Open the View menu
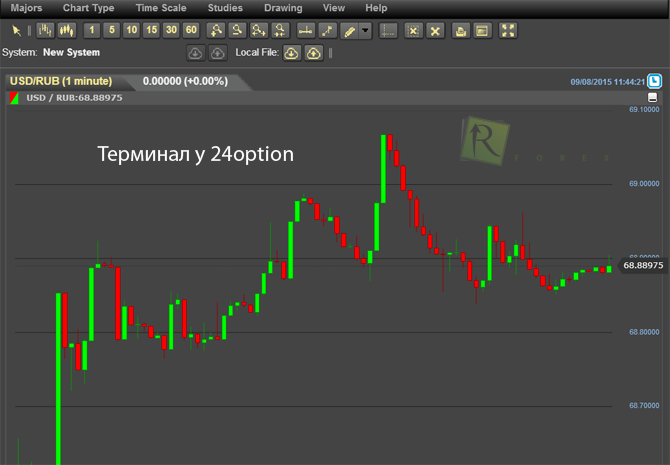 334,8
